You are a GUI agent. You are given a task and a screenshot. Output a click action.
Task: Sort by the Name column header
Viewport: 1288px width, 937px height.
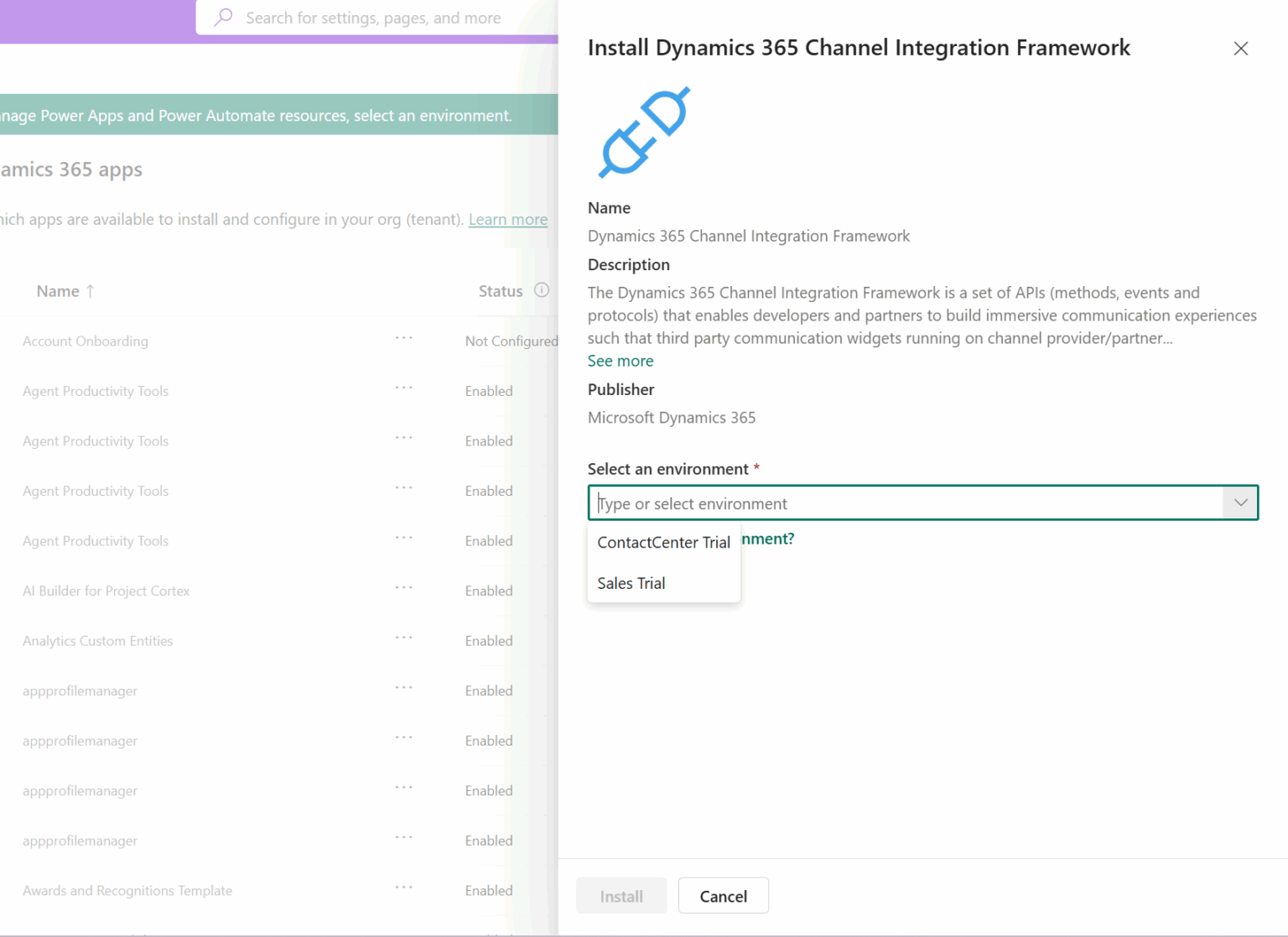tap(58, 291)
